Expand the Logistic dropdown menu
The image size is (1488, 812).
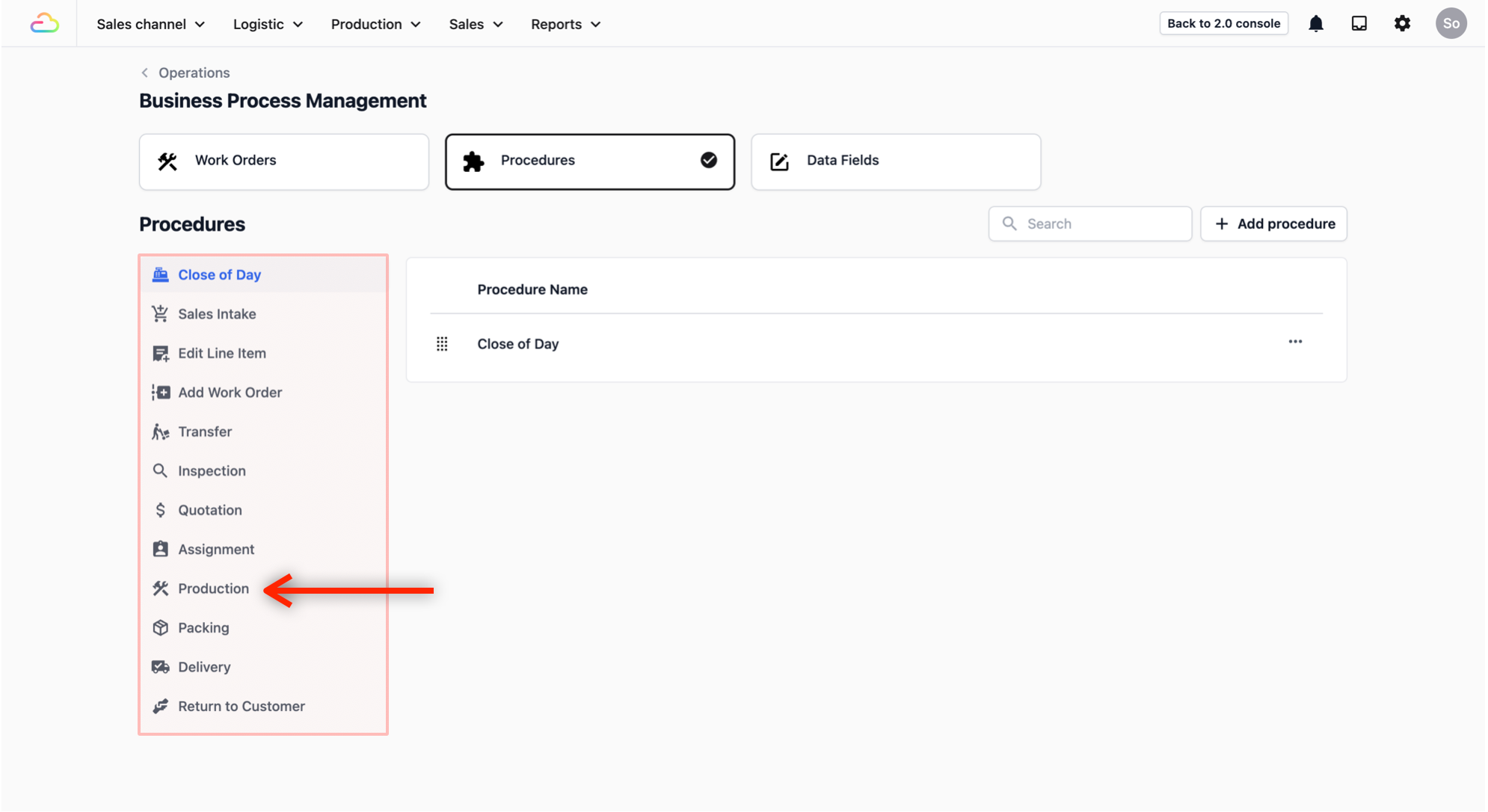pyautogui.click(x=268, y=24)
